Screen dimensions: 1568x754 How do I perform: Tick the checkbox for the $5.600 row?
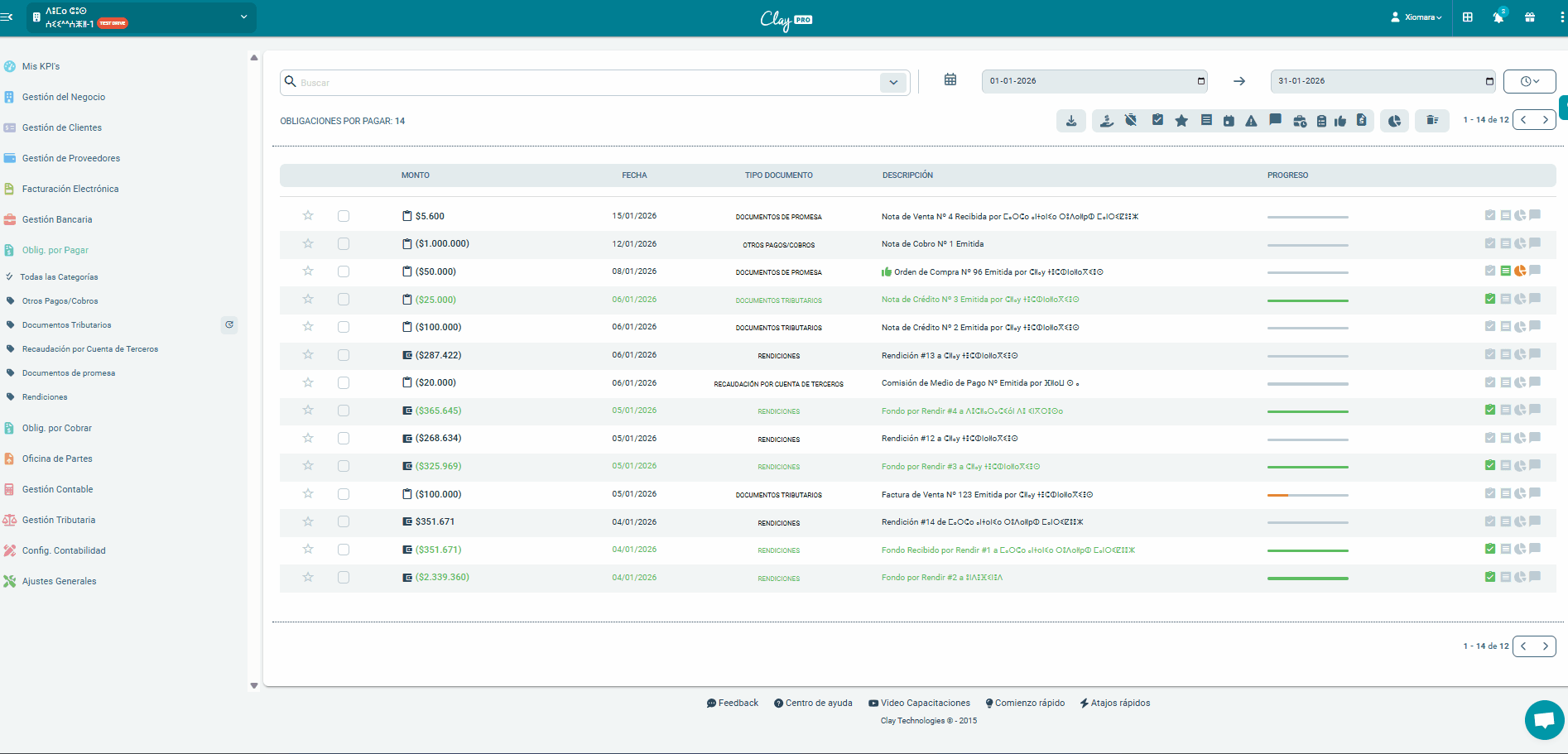(344, 216)
